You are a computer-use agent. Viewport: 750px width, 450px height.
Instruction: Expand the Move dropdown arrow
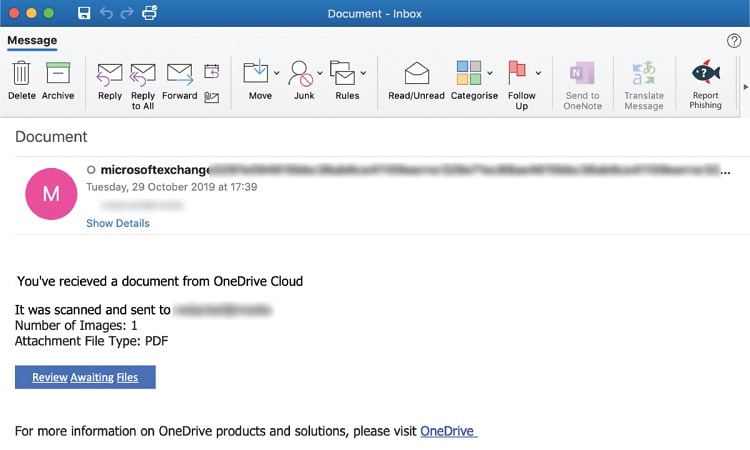pos(276,73)
